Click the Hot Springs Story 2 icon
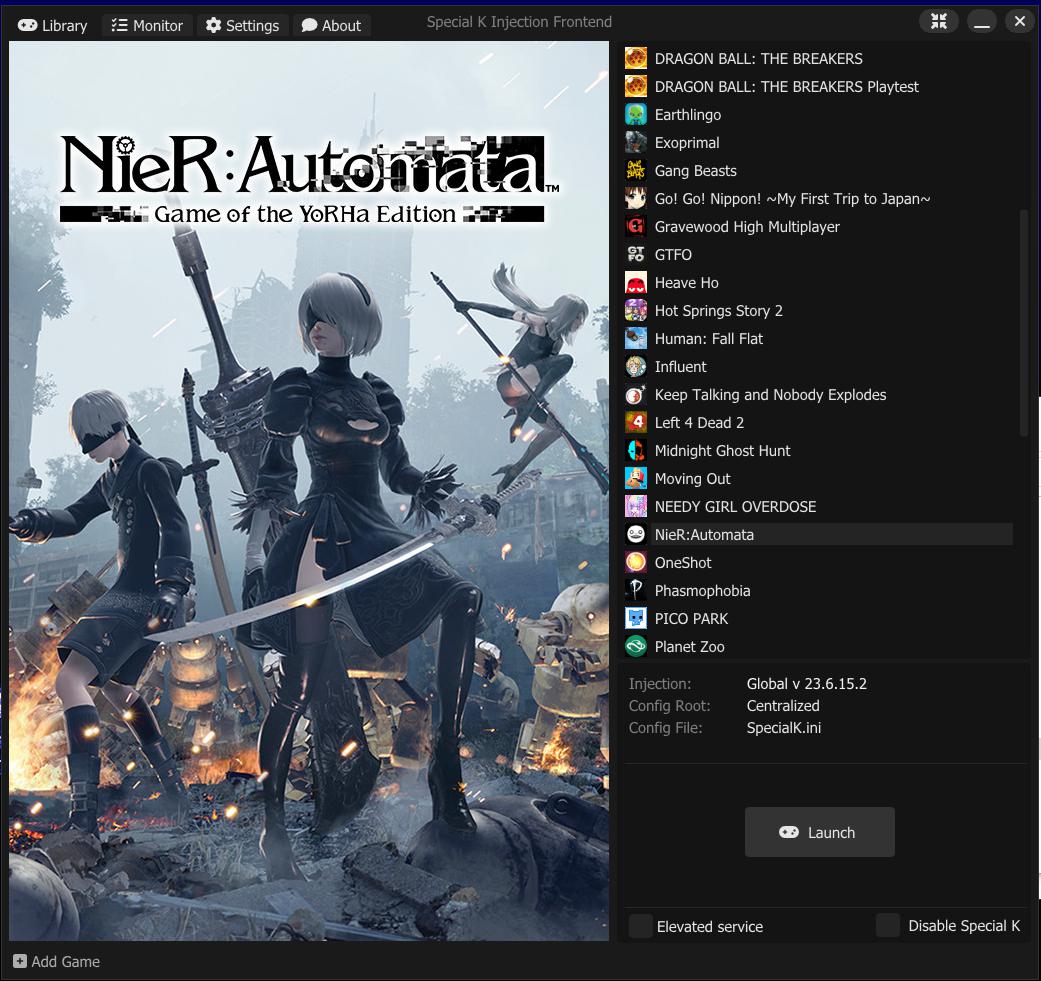The width and height of the screenshot is (1041, 981). [x=635, y=310]
